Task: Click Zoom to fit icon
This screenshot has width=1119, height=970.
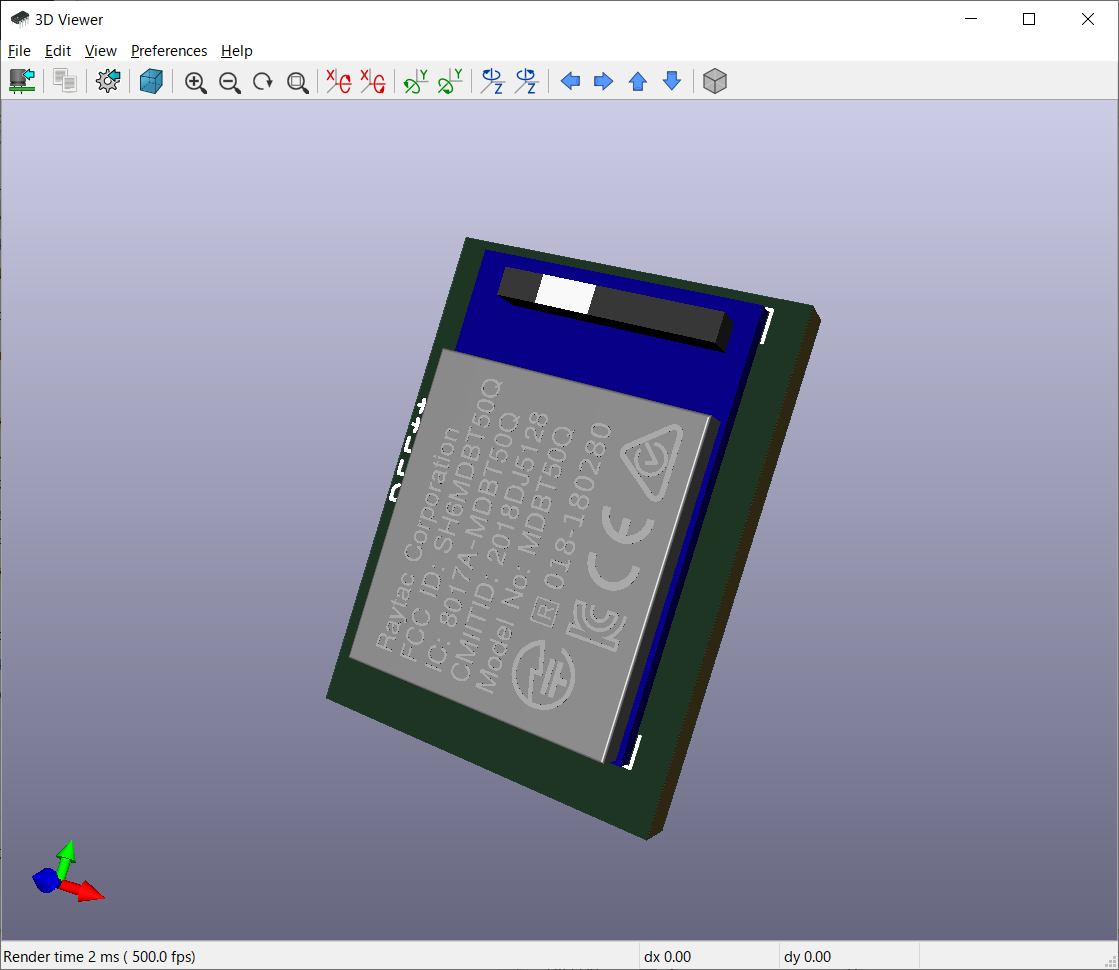Action: click(297, 82)
